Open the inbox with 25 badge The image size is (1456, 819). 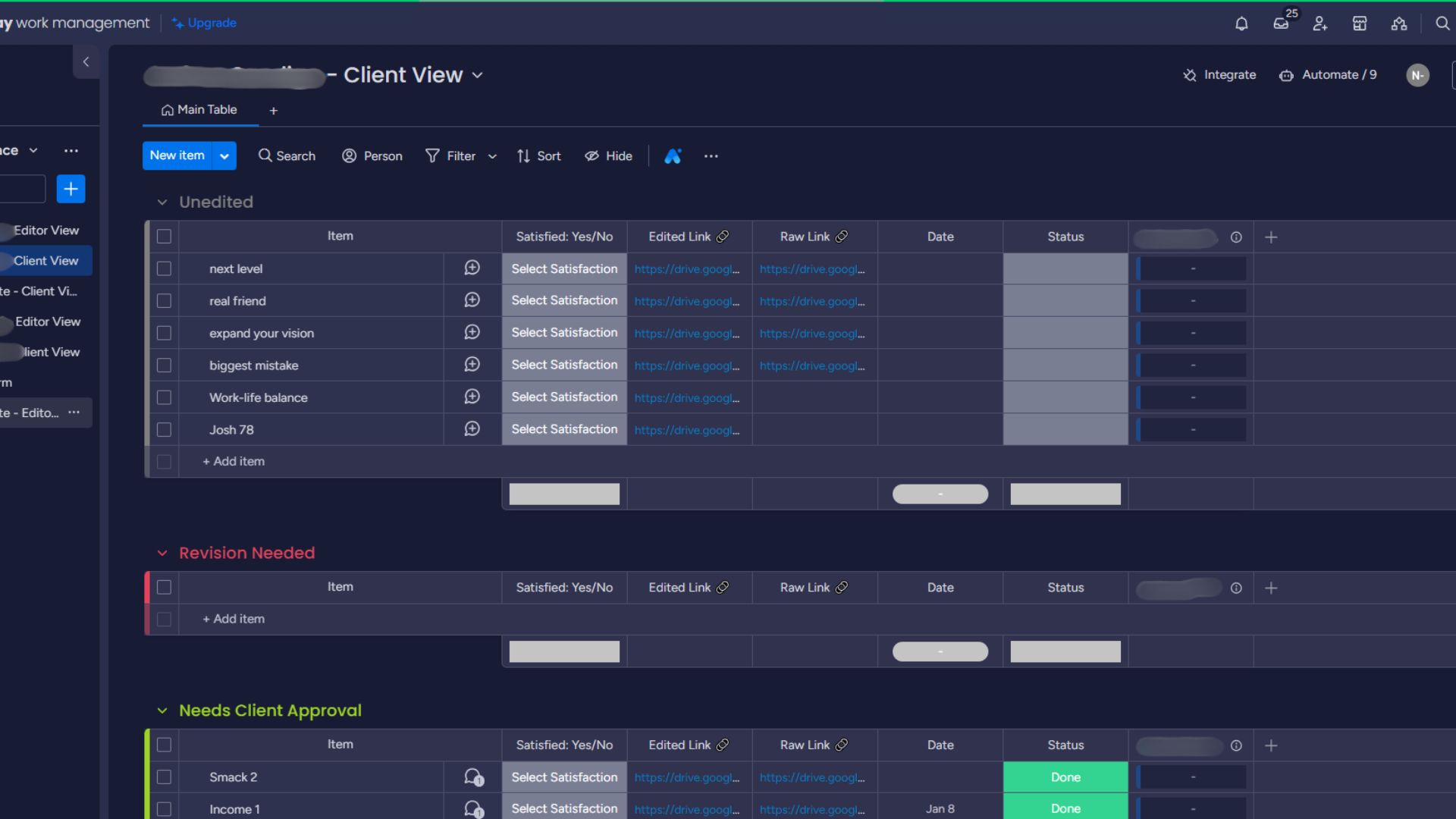coord(1281,24)
